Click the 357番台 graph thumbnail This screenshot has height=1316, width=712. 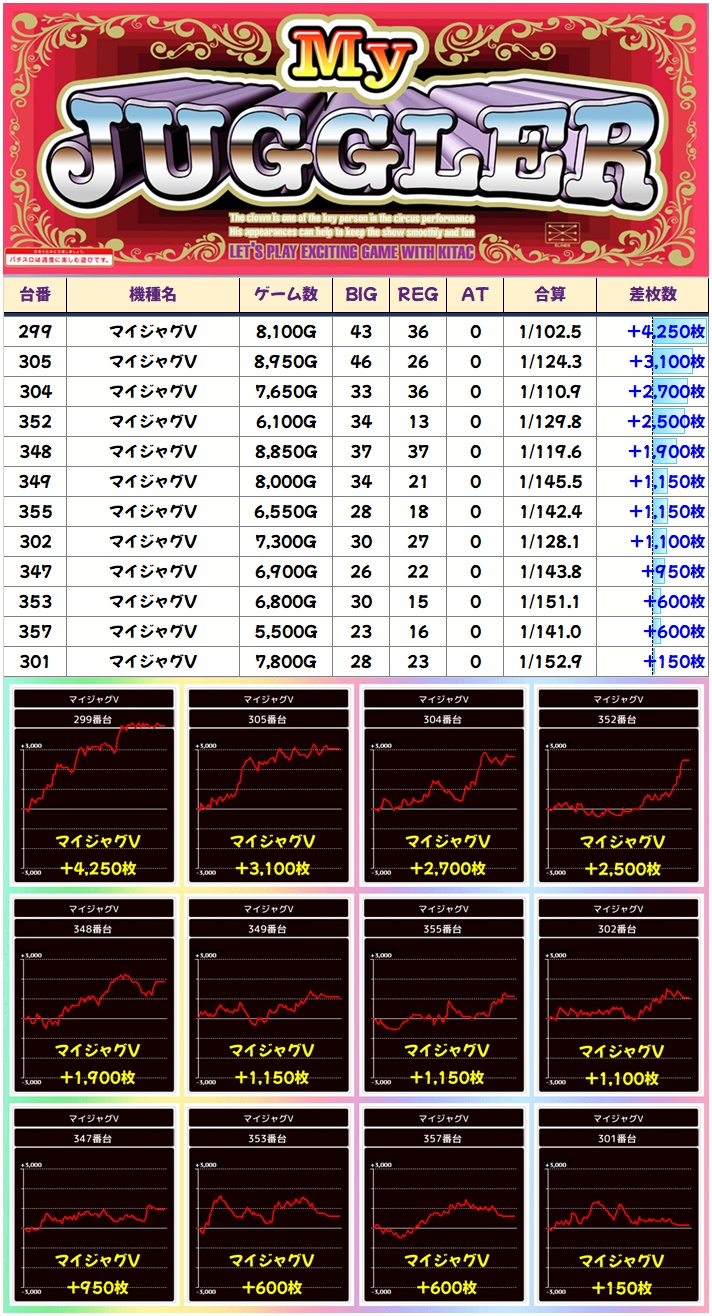point(444,1206)
